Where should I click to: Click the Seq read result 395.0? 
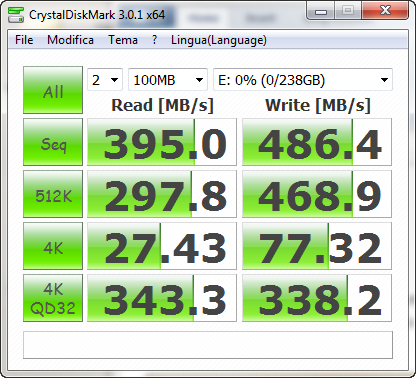click(162, 142)
